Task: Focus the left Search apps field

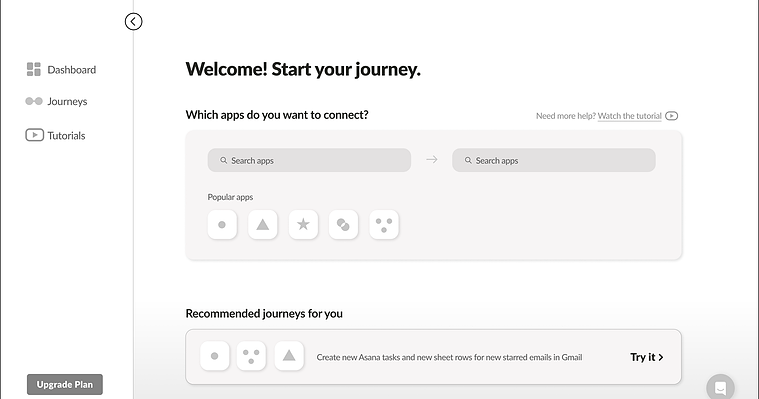Action: click(x=309, y=160)
